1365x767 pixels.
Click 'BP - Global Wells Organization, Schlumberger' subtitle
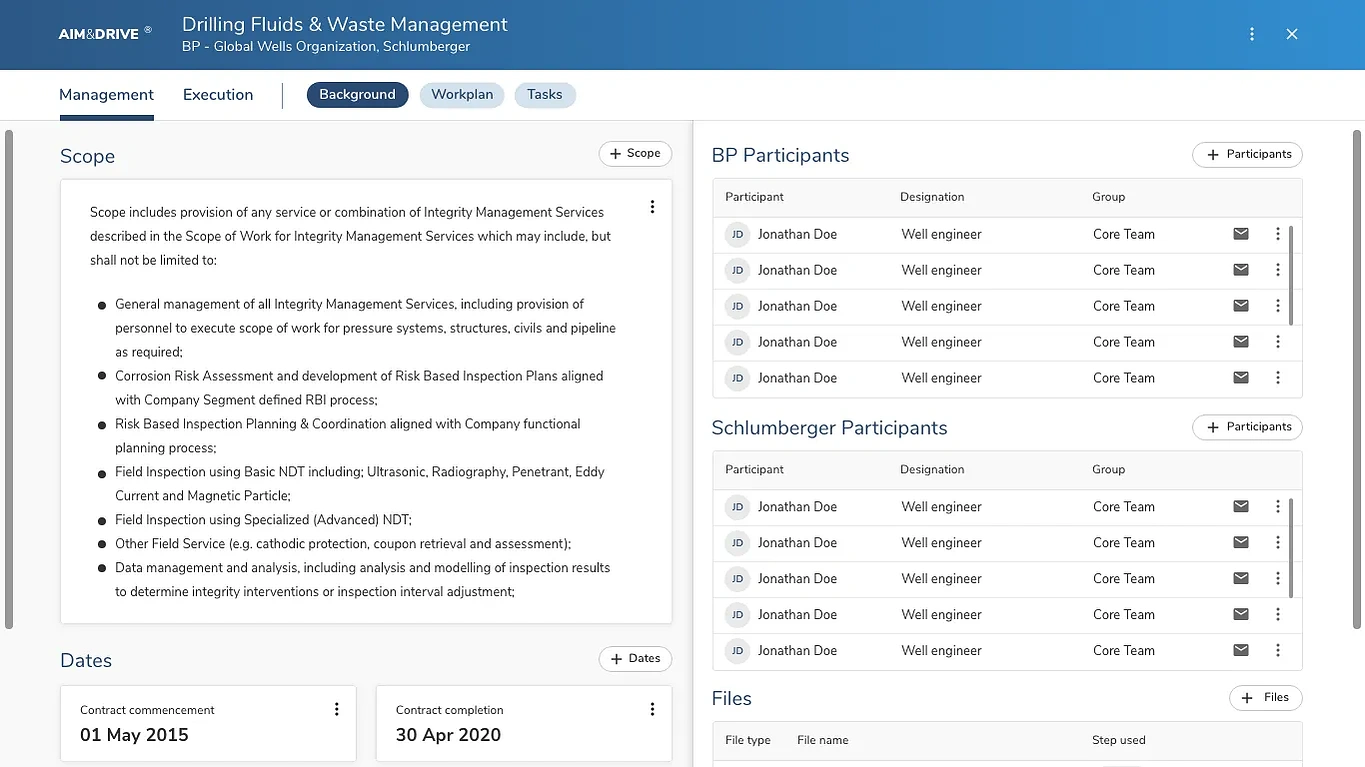pos(326,47)
